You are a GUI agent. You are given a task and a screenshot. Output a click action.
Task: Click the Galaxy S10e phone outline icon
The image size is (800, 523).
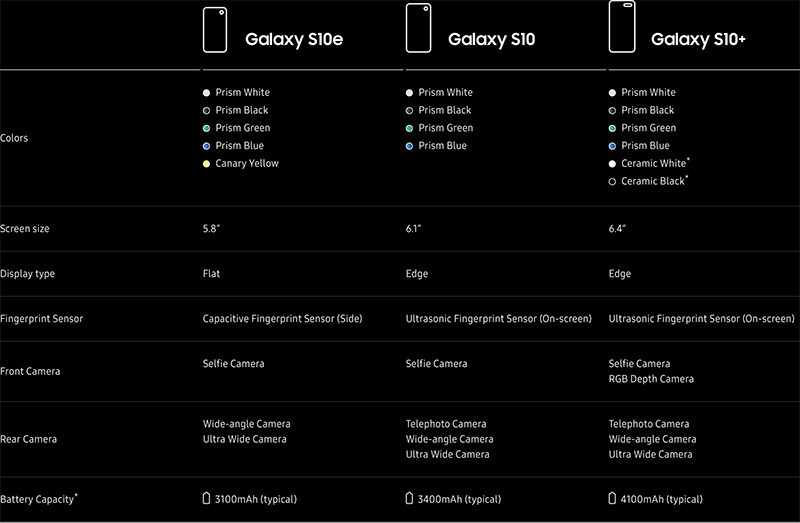(216, 29)
